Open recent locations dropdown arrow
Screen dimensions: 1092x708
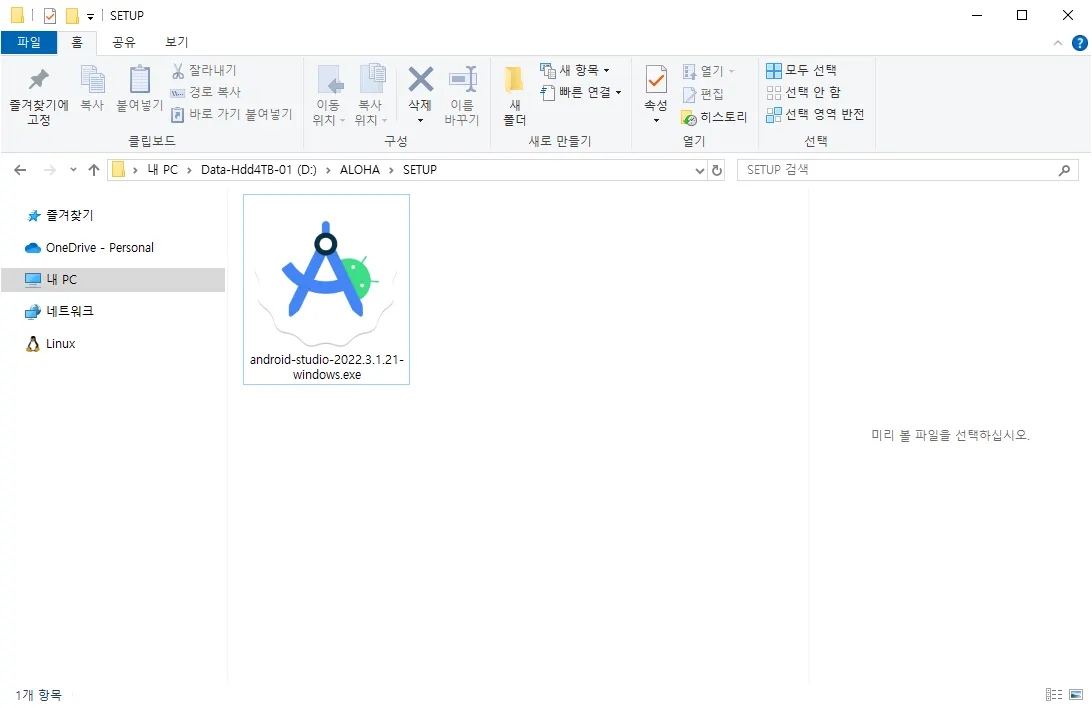(73, 170)
